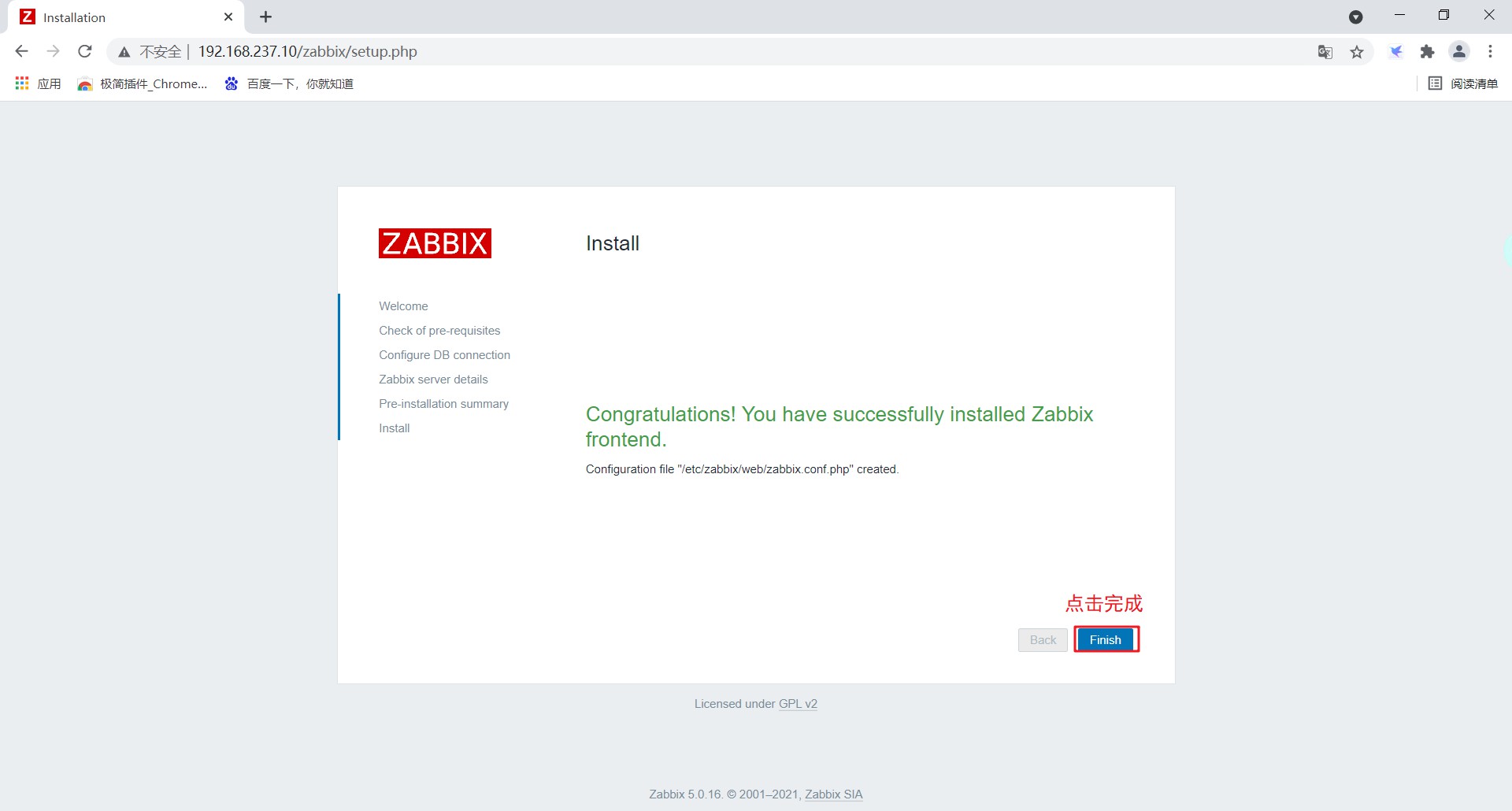This screenshot has width=1512, height=811.
Task: Open the Chrome profile avatar
Action: point(1459,52)
